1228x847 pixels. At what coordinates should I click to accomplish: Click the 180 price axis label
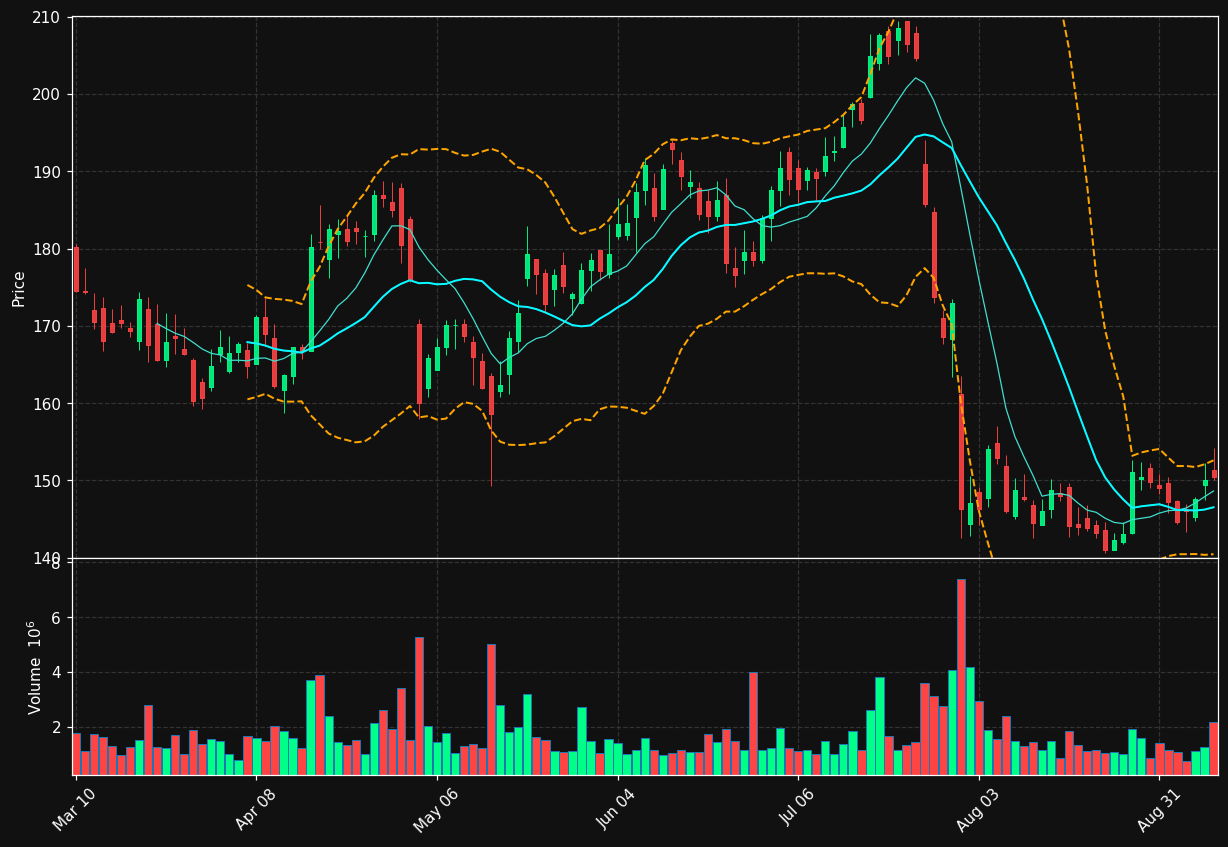(47, 249)
